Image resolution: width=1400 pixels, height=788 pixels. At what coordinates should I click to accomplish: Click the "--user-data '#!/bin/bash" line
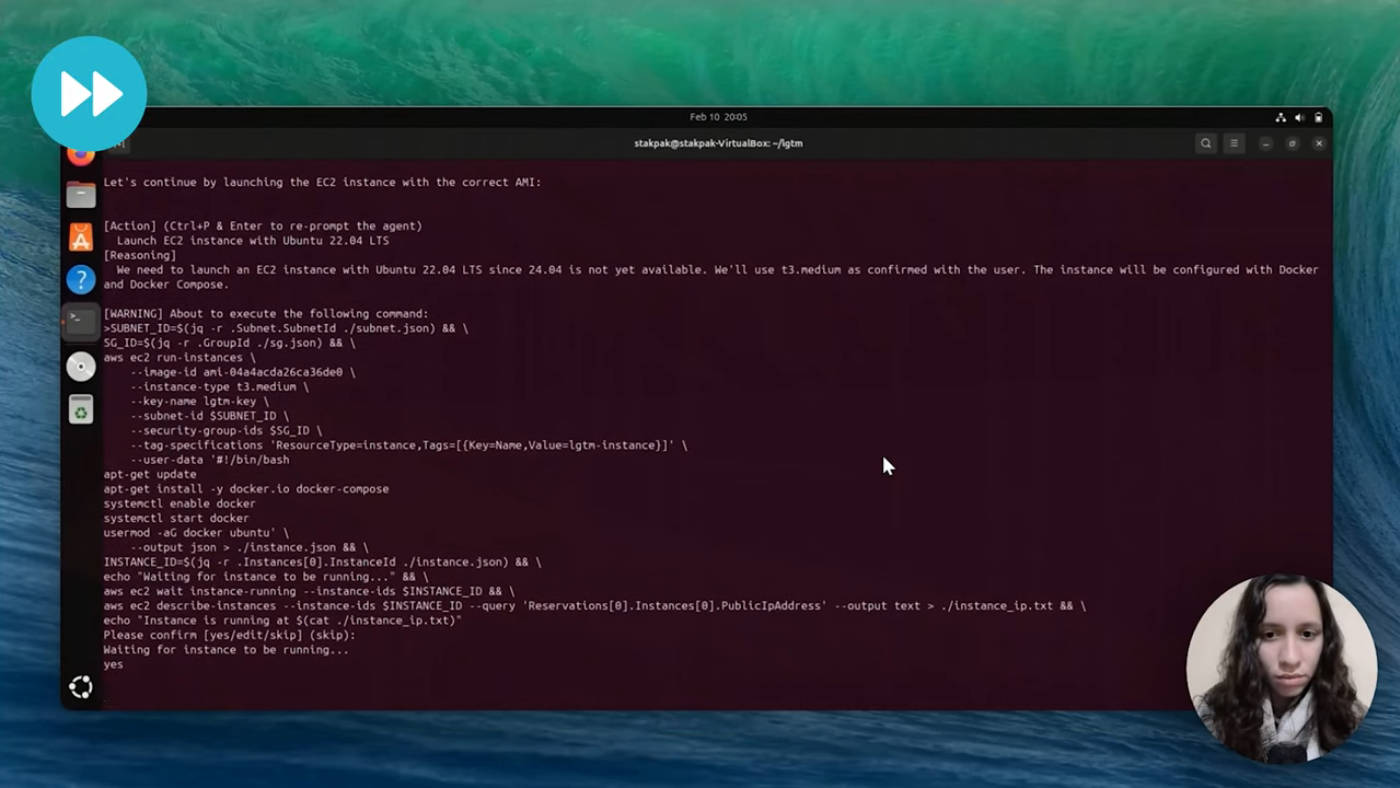[x=209, y=460]
